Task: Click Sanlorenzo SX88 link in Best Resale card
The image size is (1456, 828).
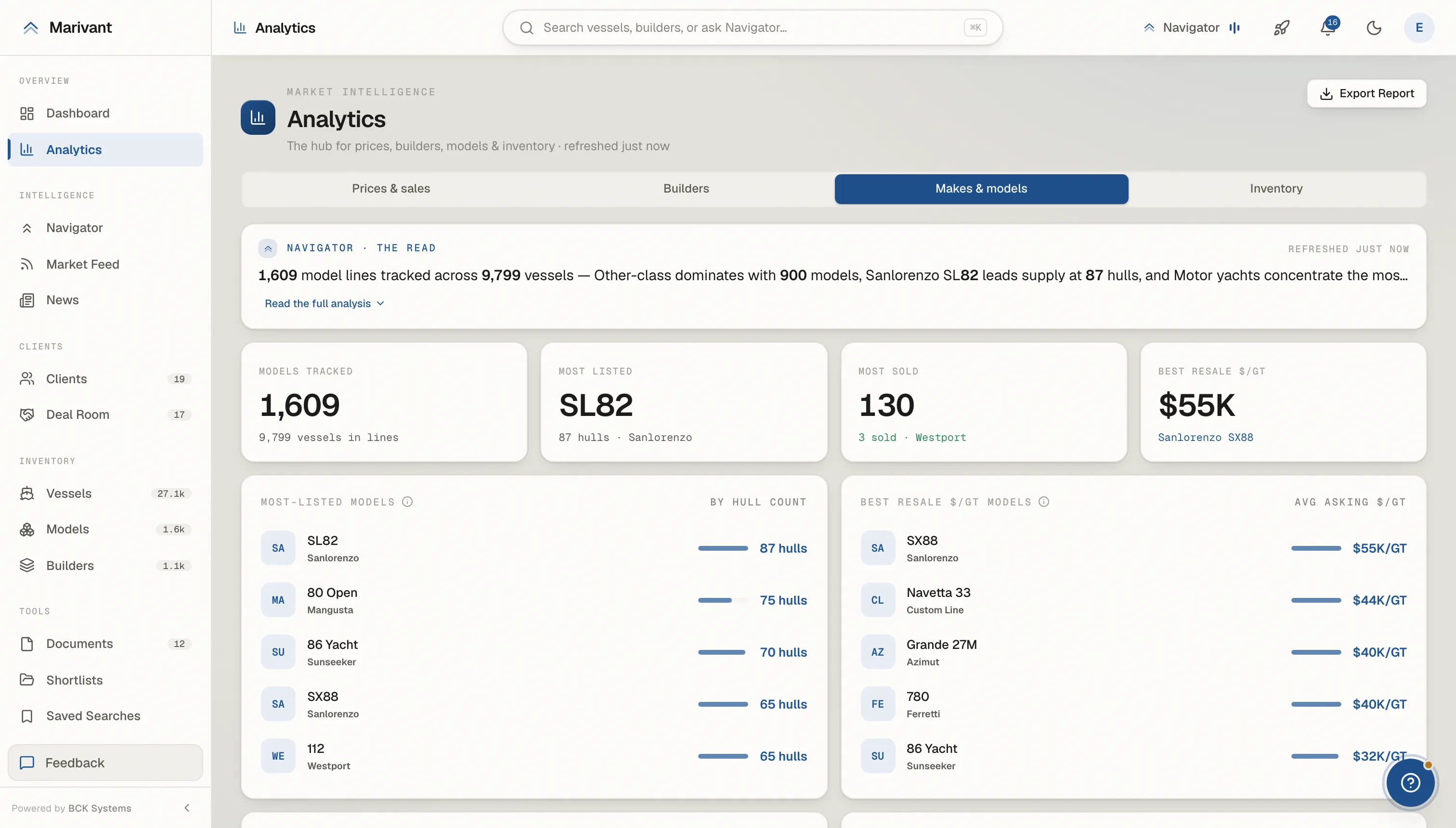Action: tap(1205, 437)
